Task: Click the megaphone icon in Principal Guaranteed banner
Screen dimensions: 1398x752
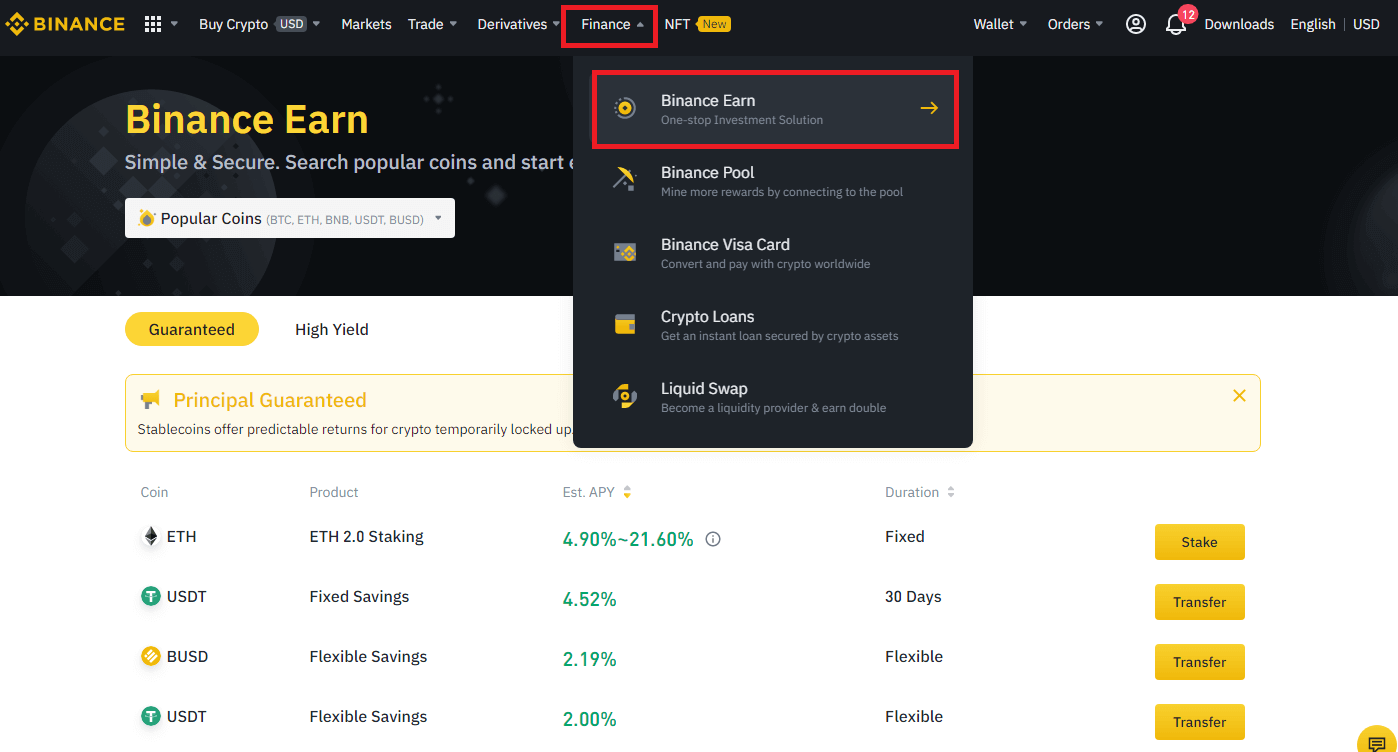Action: pos(151,400)
